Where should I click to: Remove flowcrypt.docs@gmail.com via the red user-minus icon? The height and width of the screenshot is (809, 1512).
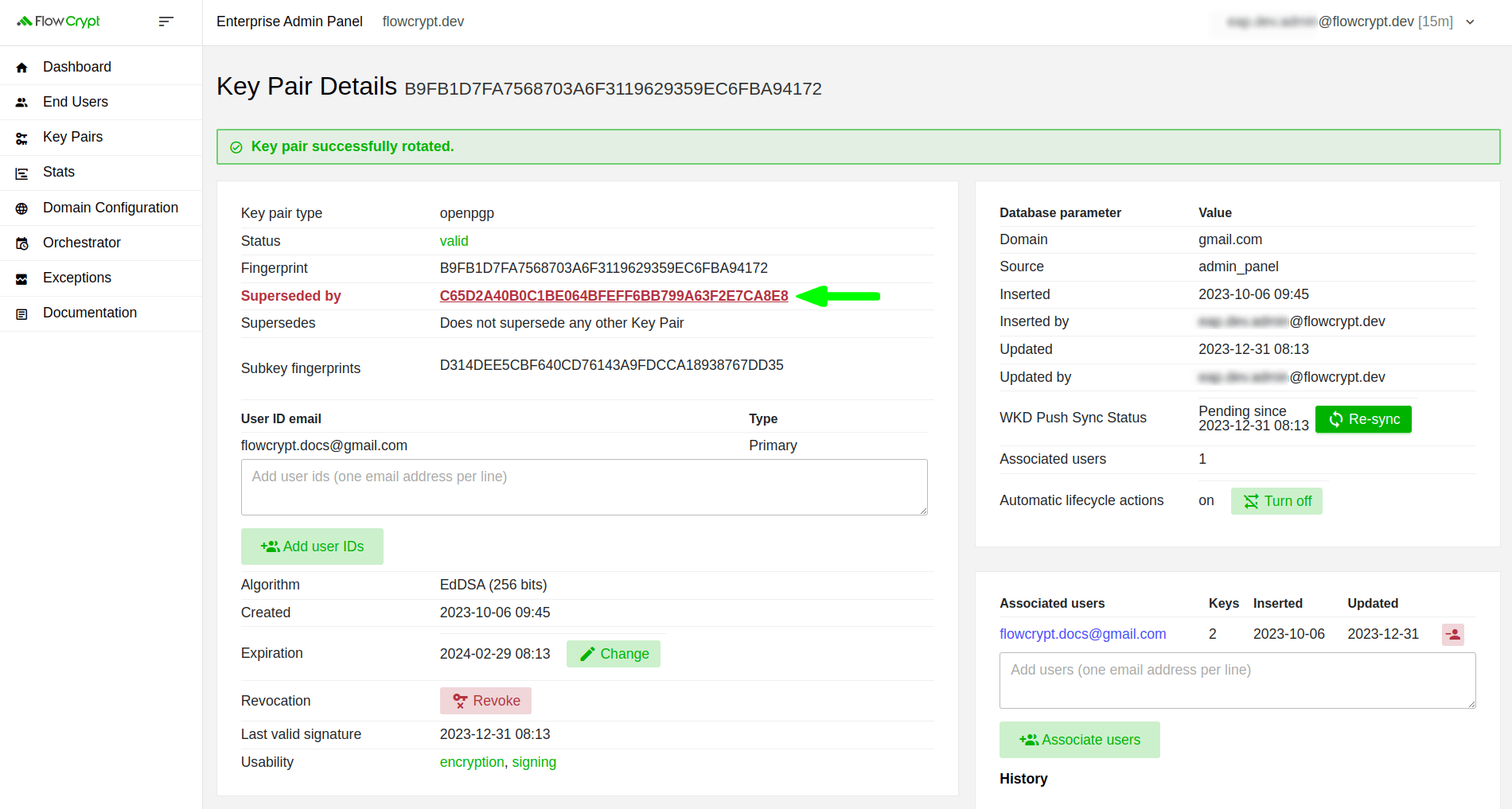coord(1452,634)
